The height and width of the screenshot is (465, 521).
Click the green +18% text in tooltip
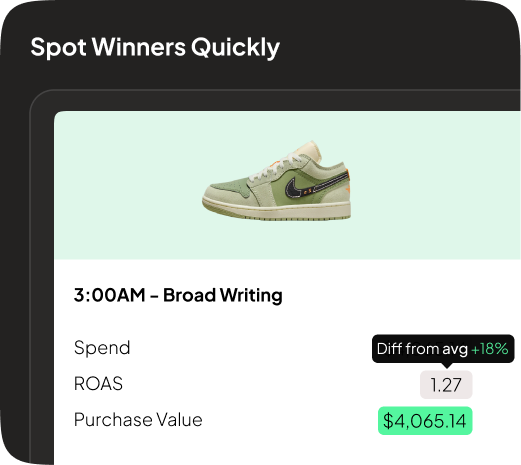click(x=490, y=349)
